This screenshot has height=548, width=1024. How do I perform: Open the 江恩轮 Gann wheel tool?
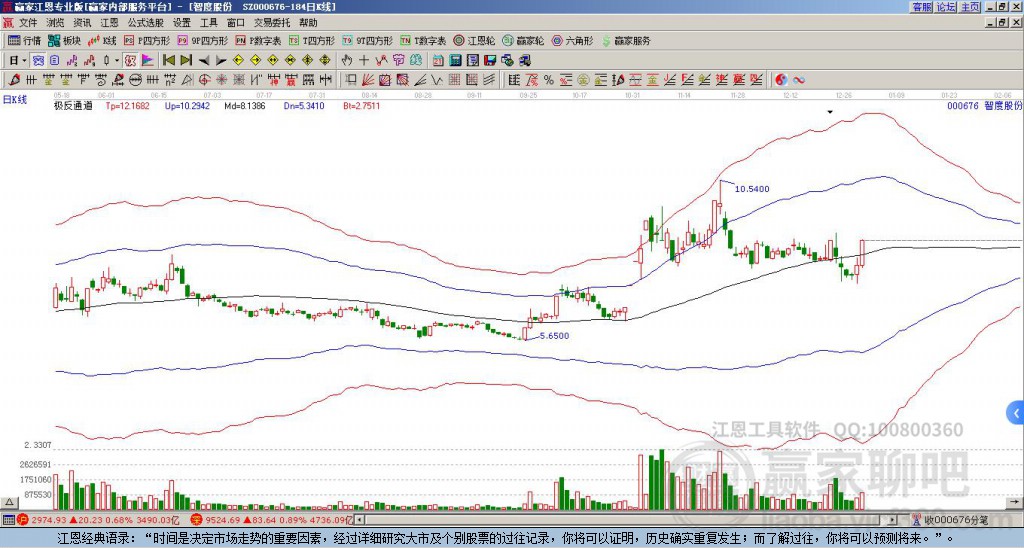475,40
